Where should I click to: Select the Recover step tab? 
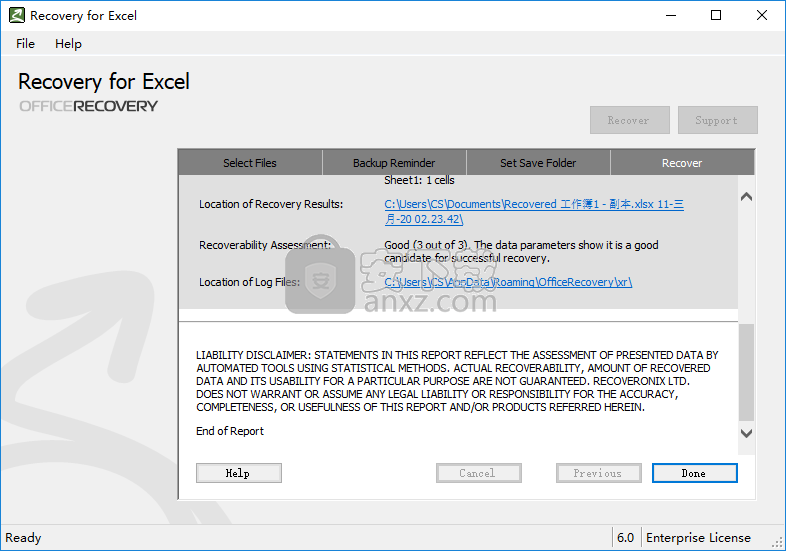click(x=682, y=162)
